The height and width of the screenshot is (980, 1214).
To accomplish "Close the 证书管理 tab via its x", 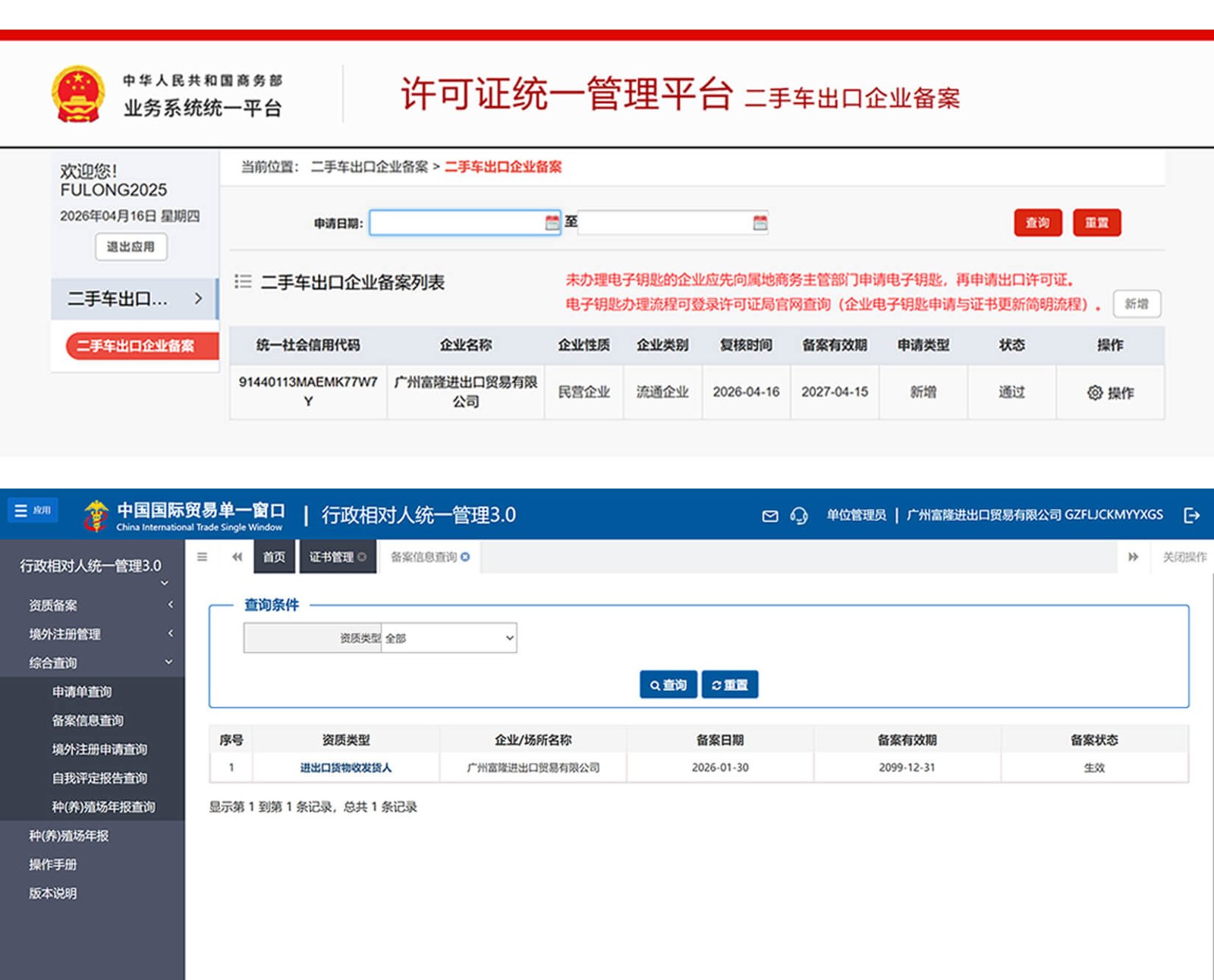I will (x=362, y=557).
